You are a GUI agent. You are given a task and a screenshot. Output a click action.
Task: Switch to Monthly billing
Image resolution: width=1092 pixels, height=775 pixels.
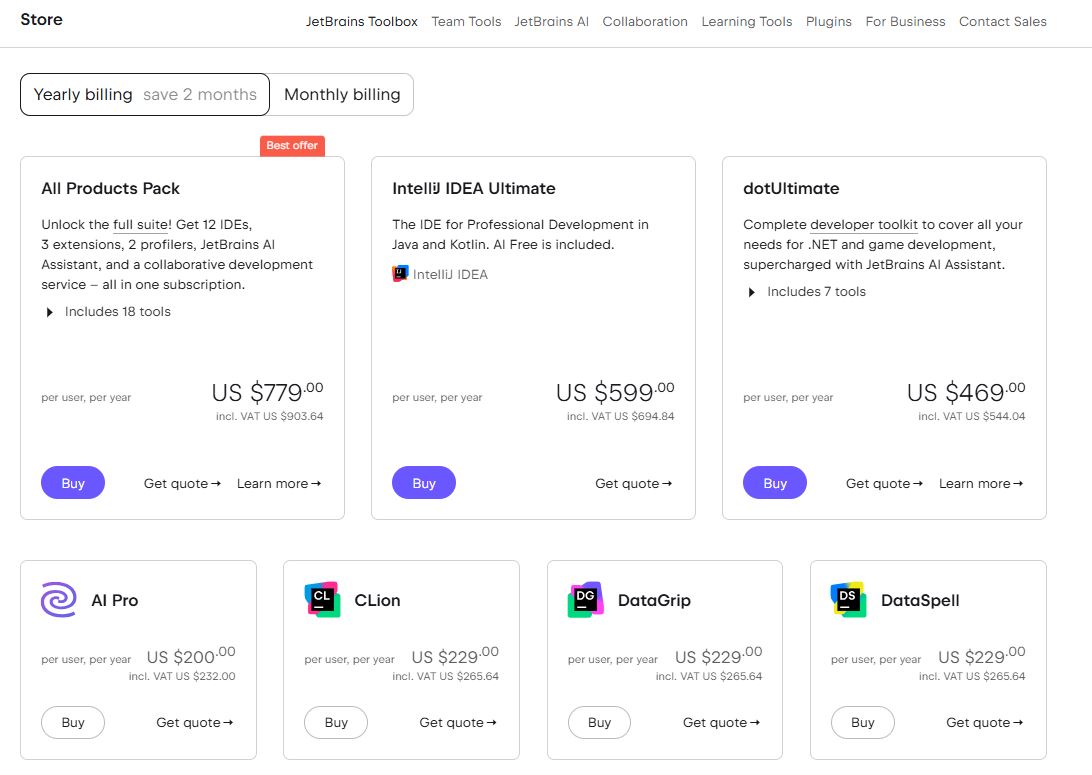(343, 94)
